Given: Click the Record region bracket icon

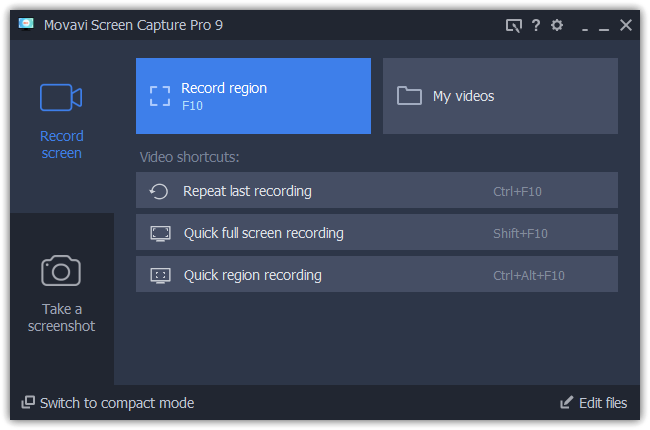Looking at the screenshot, I should (x=160, y=96).
